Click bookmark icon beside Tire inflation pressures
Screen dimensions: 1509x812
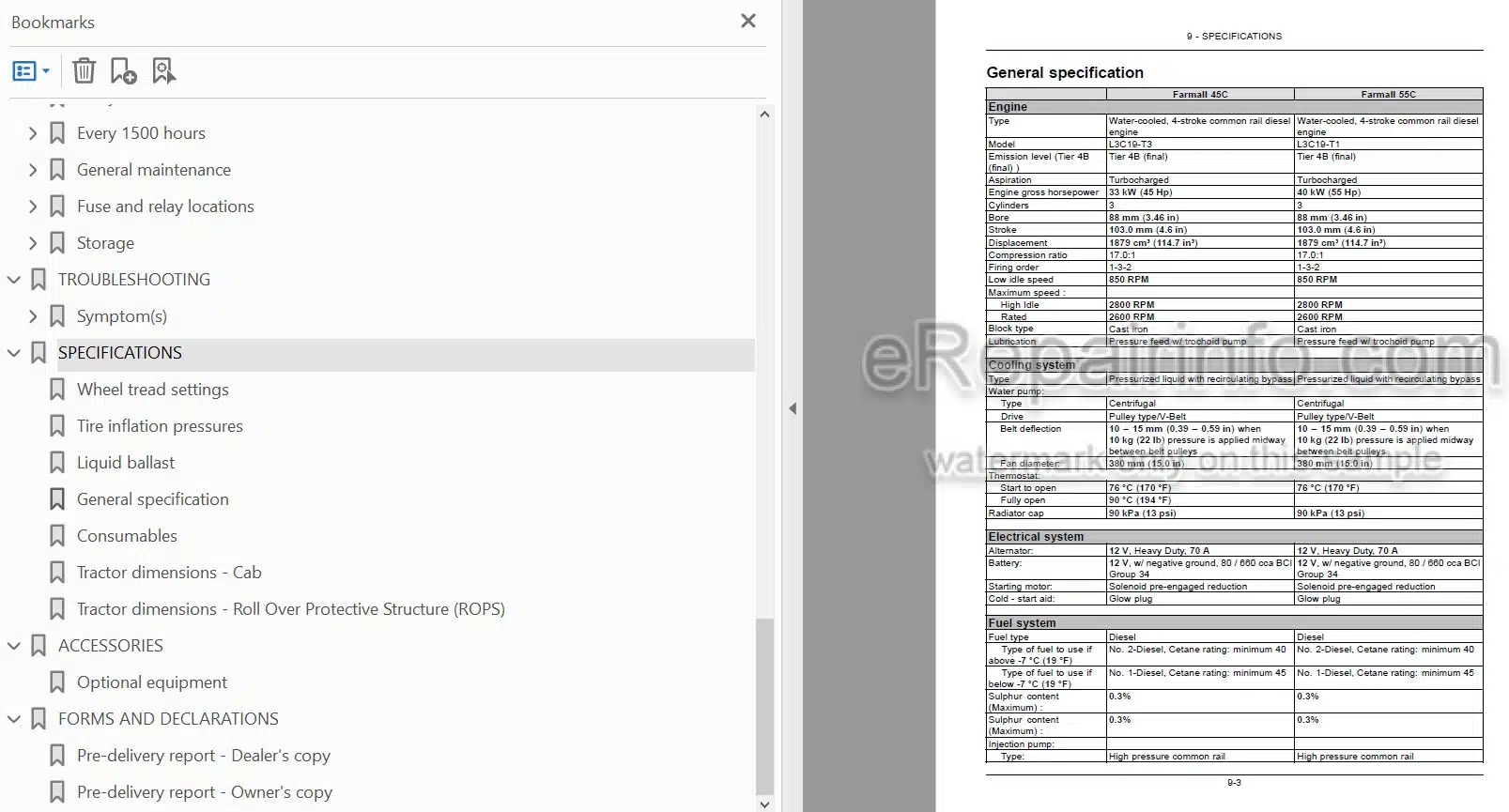(x=57, y=426)
